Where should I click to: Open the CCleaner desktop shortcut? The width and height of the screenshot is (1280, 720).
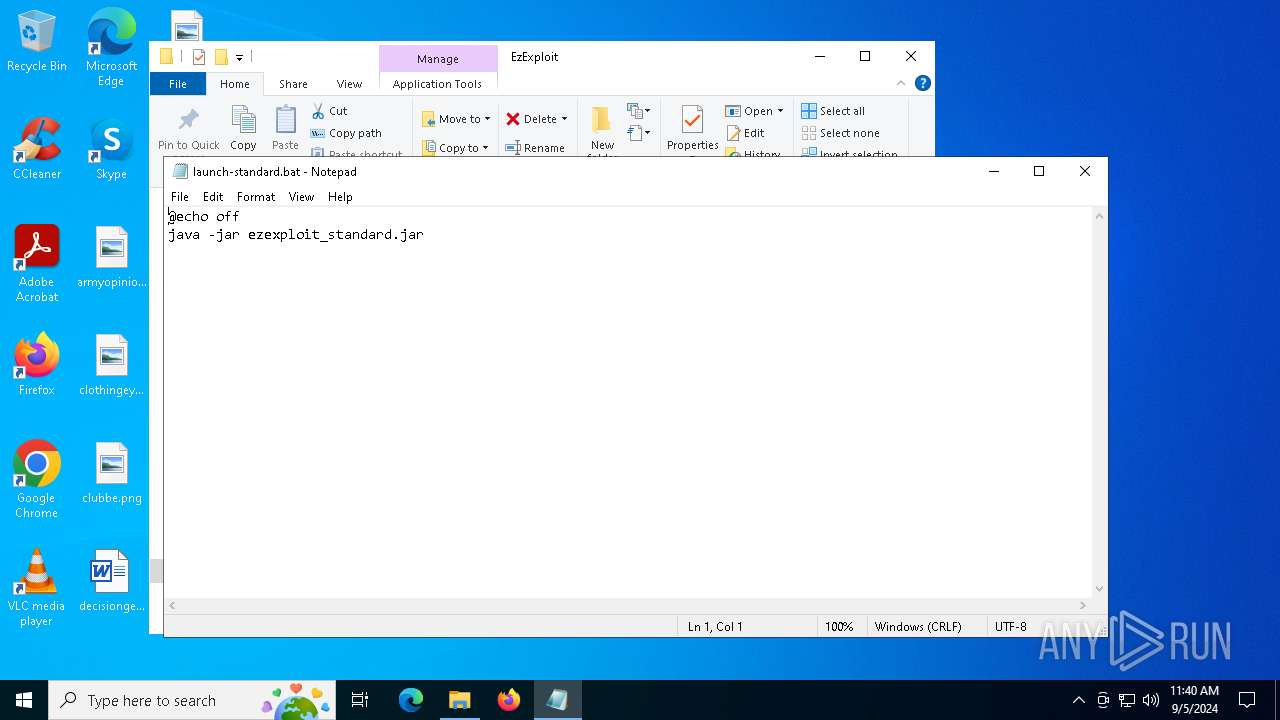37,149
